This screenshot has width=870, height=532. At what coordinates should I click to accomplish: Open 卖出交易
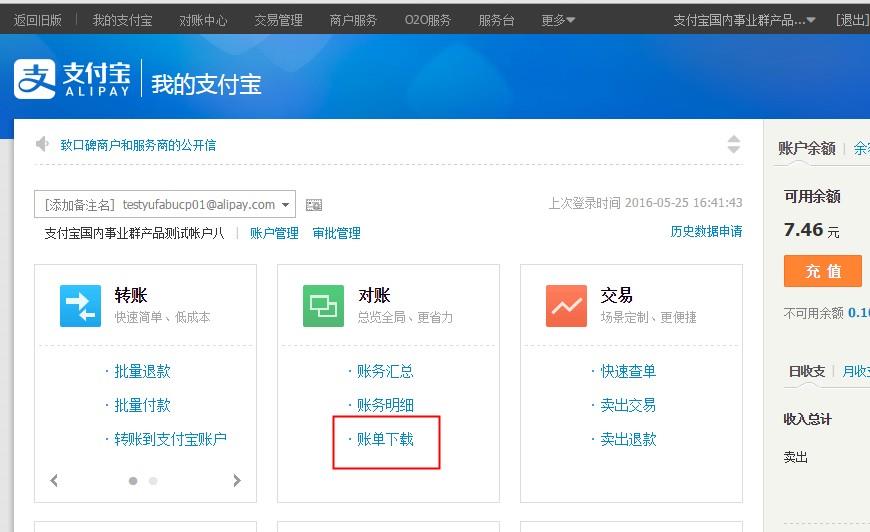pyautogui.click(x=628, y=405)
